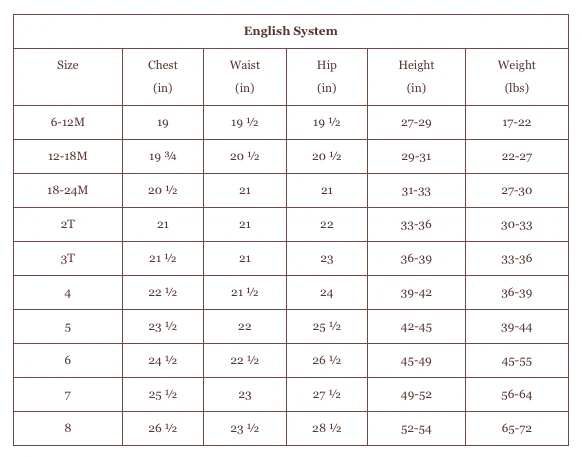Select the 28 ½ hip value
The width and height of the screenshot is (582, 457).
[327, 428]
